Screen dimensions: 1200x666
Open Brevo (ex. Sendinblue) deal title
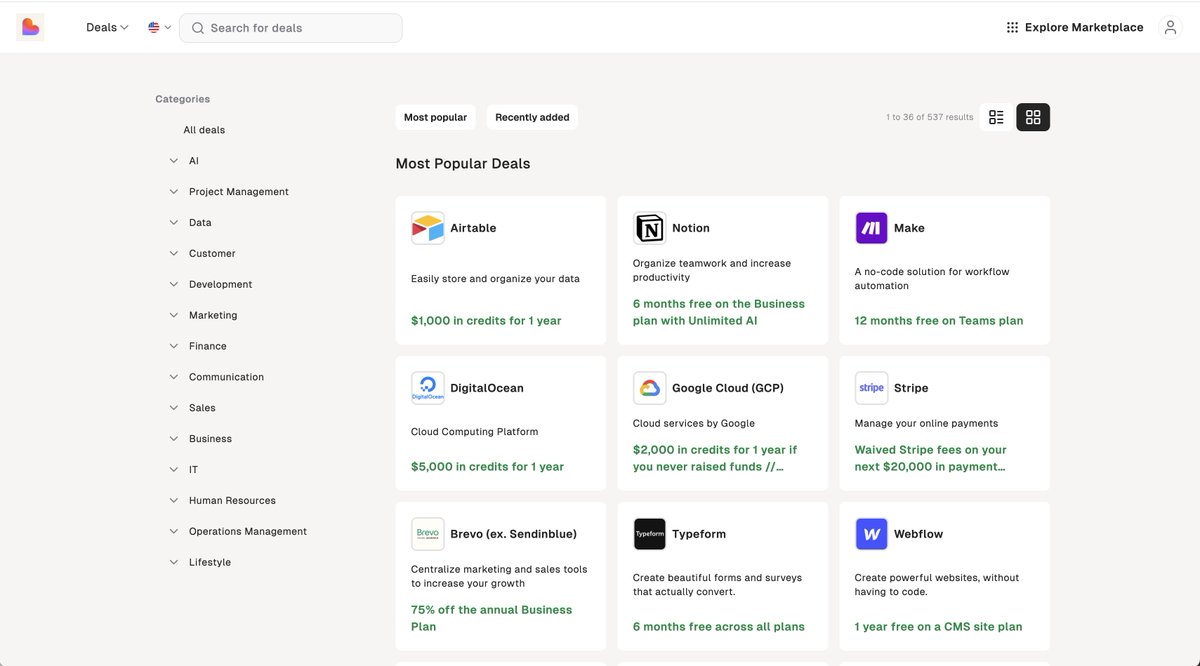513,534
